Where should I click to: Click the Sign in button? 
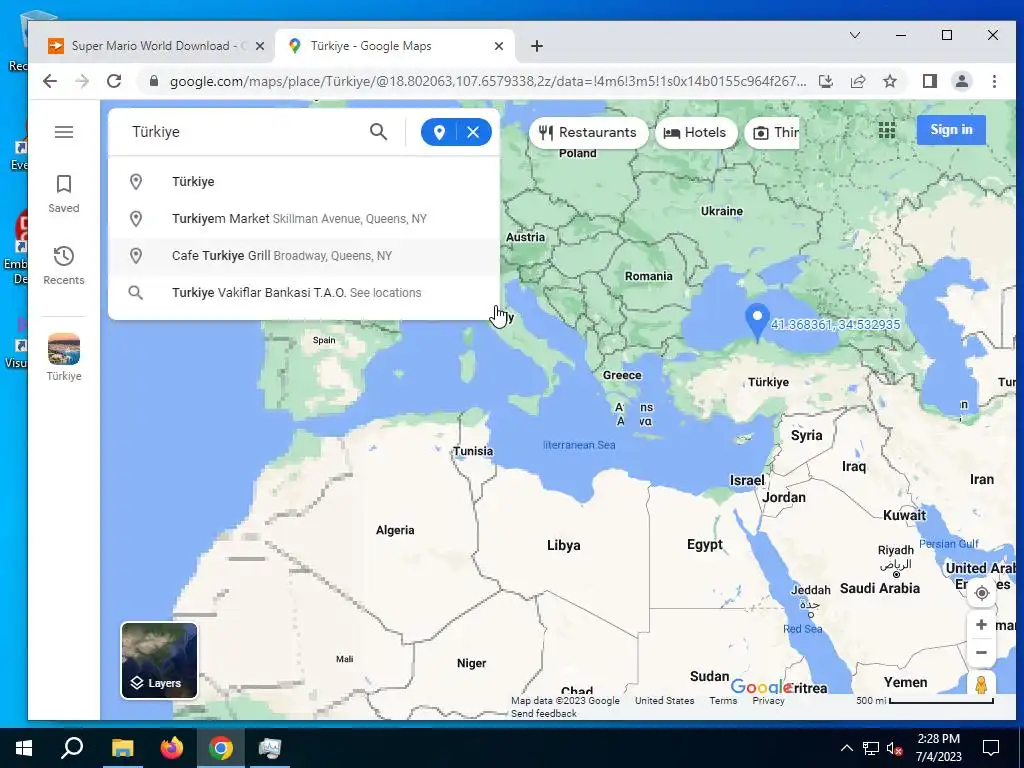(x=951, y=129)
